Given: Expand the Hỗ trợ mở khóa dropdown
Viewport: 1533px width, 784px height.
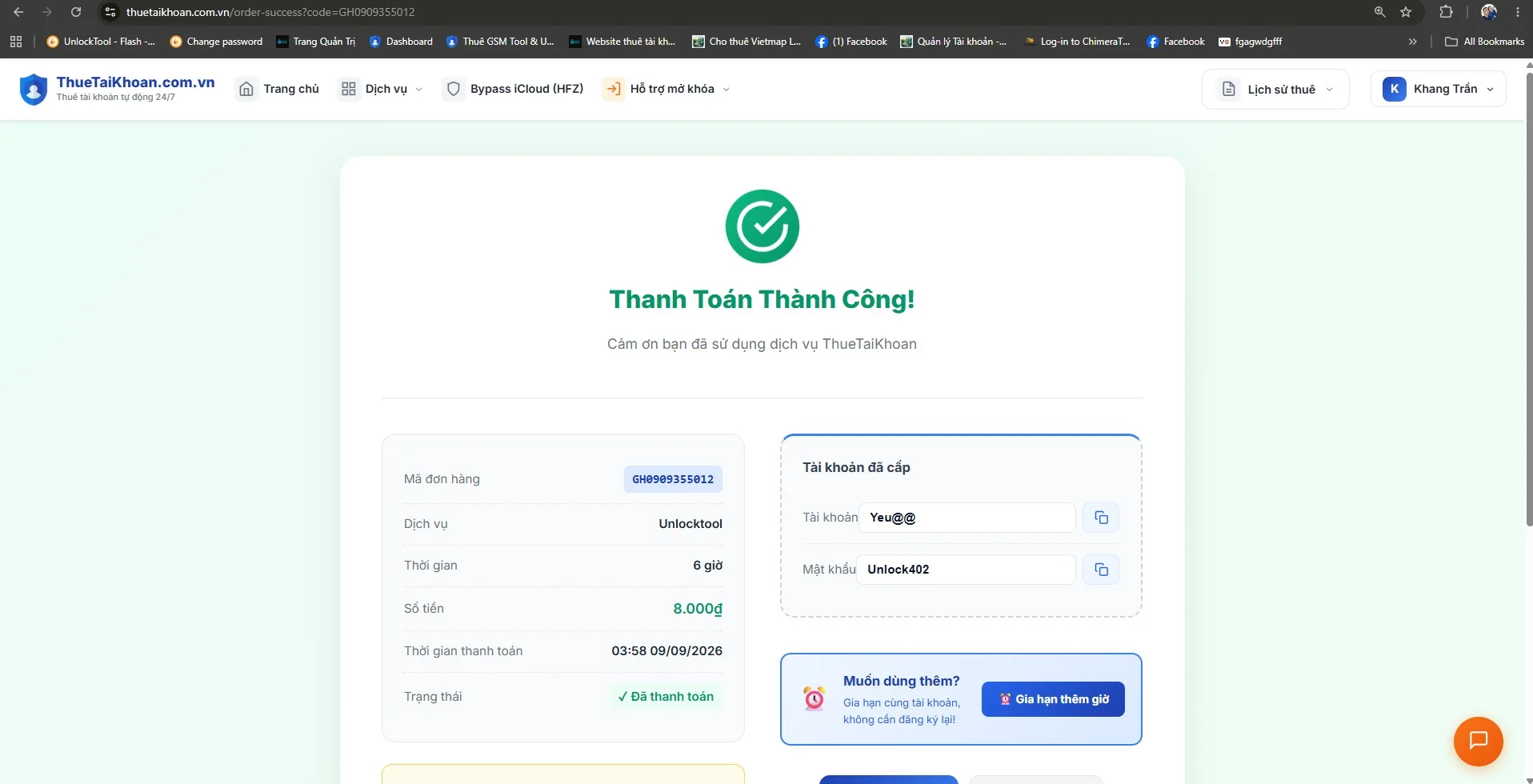Looking at the screenshot, I should coord(667,89).
